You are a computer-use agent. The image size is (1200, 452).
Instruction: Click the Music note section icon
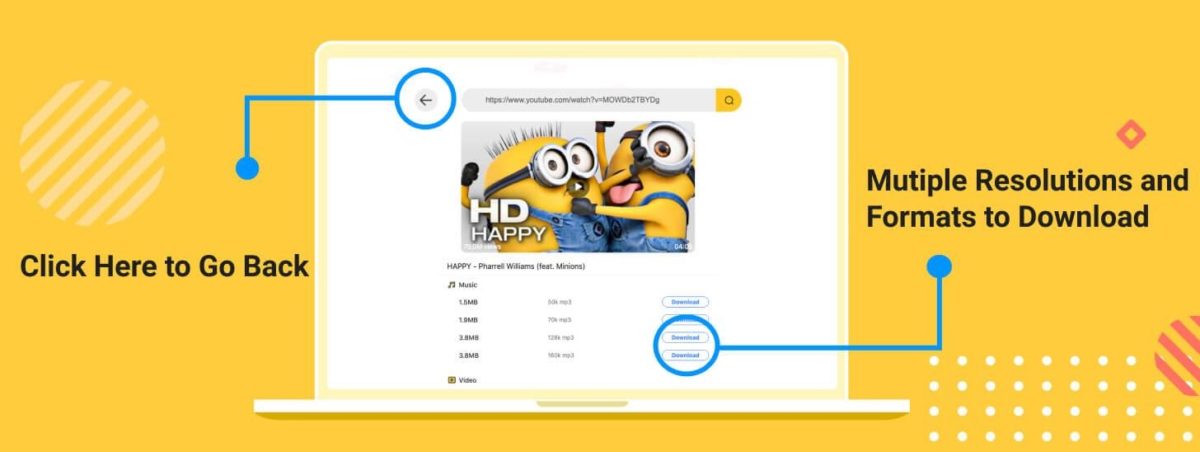click(451, 285)
